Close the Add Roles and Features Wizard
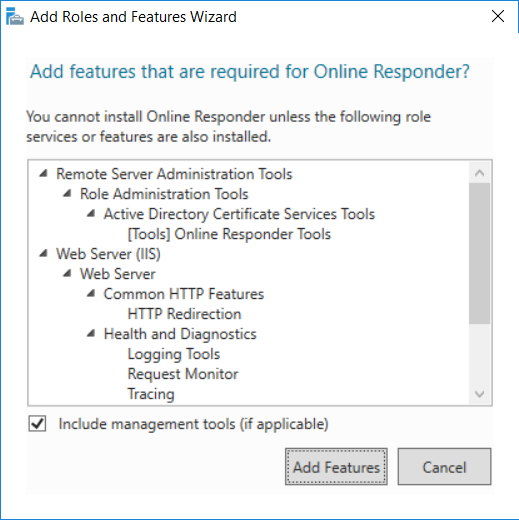 [498, 16]
